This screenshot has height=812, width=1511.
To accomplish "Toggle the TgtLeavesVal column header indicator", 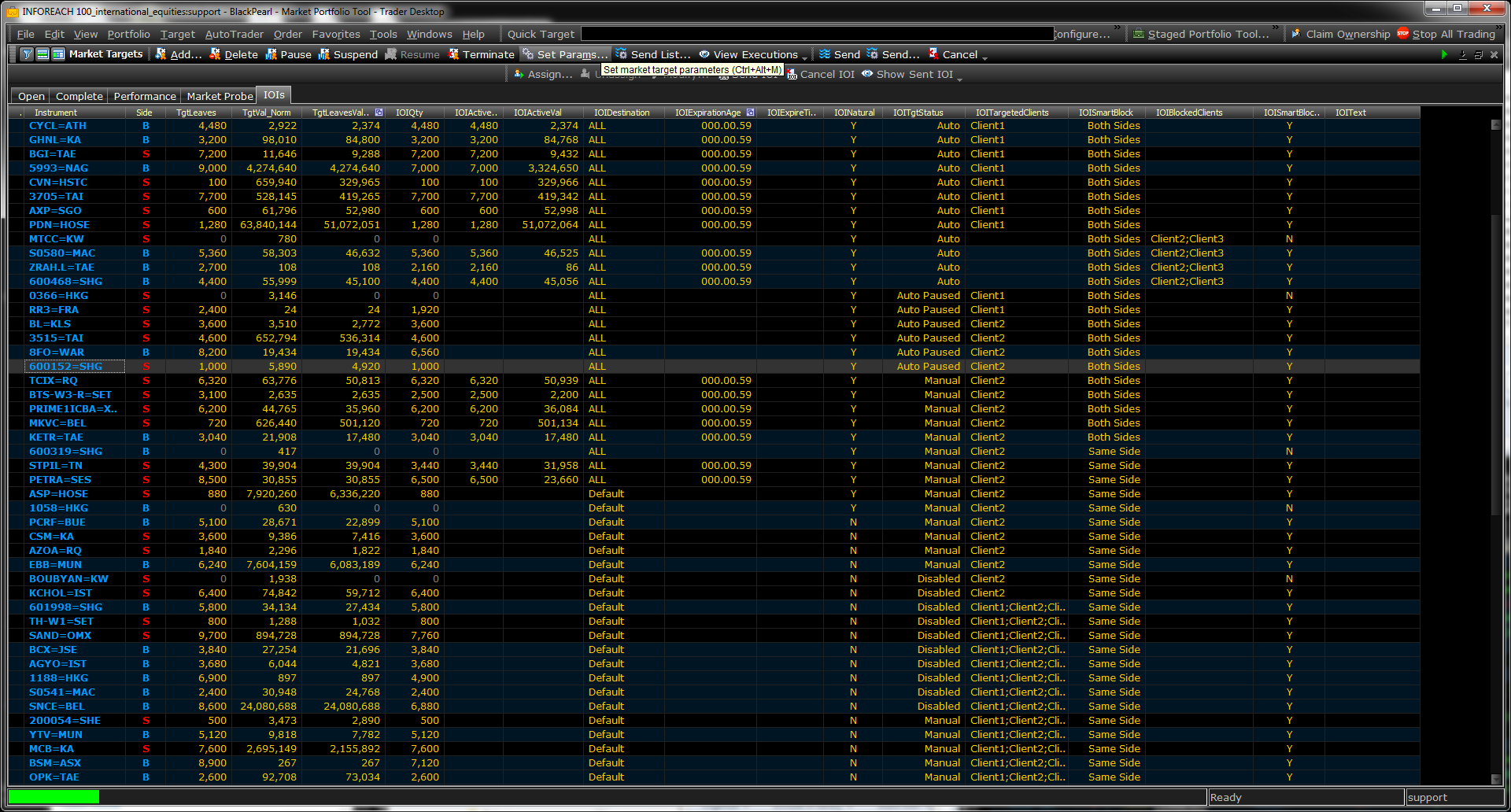I will (x=379, y=113).
